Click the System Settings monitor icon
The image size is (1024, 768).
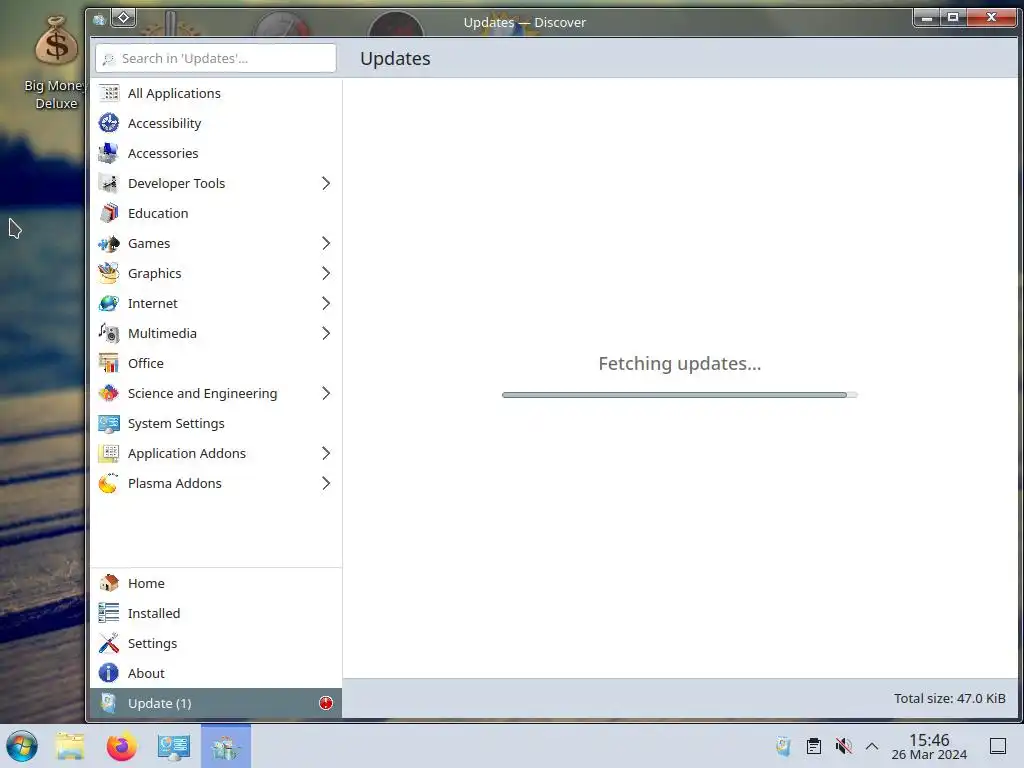109,424
